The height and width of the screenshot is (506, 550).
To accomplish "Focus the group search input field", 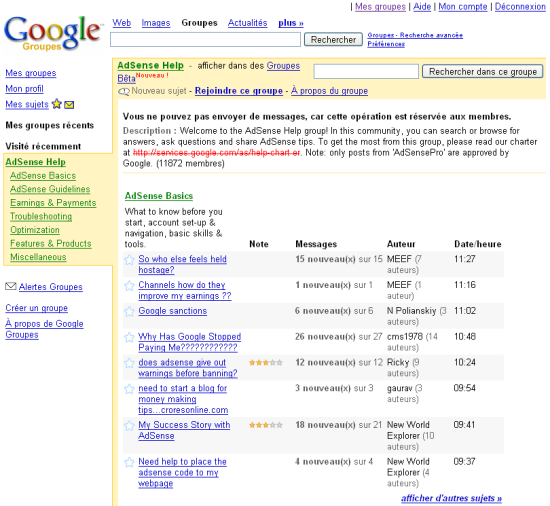I will click(366, 72).
